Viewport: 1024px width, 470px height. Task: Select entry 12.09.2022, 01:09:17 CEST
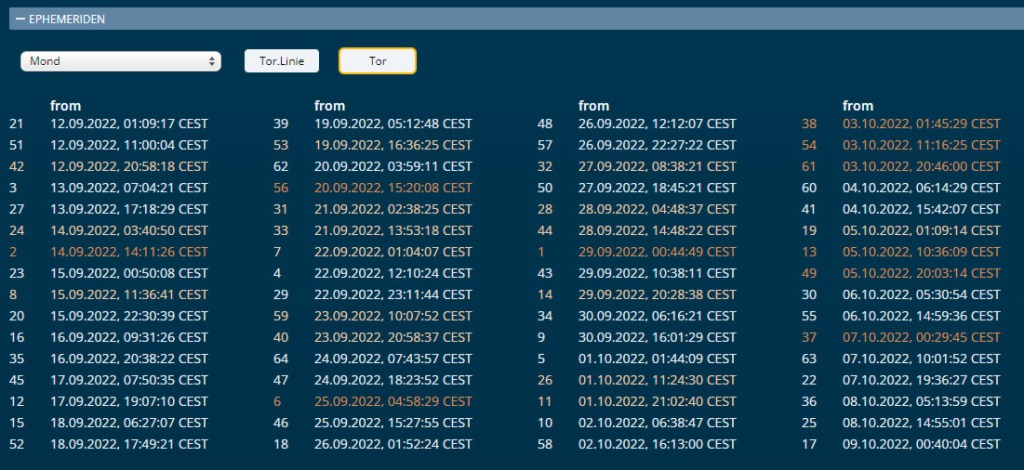coord(127,124)
